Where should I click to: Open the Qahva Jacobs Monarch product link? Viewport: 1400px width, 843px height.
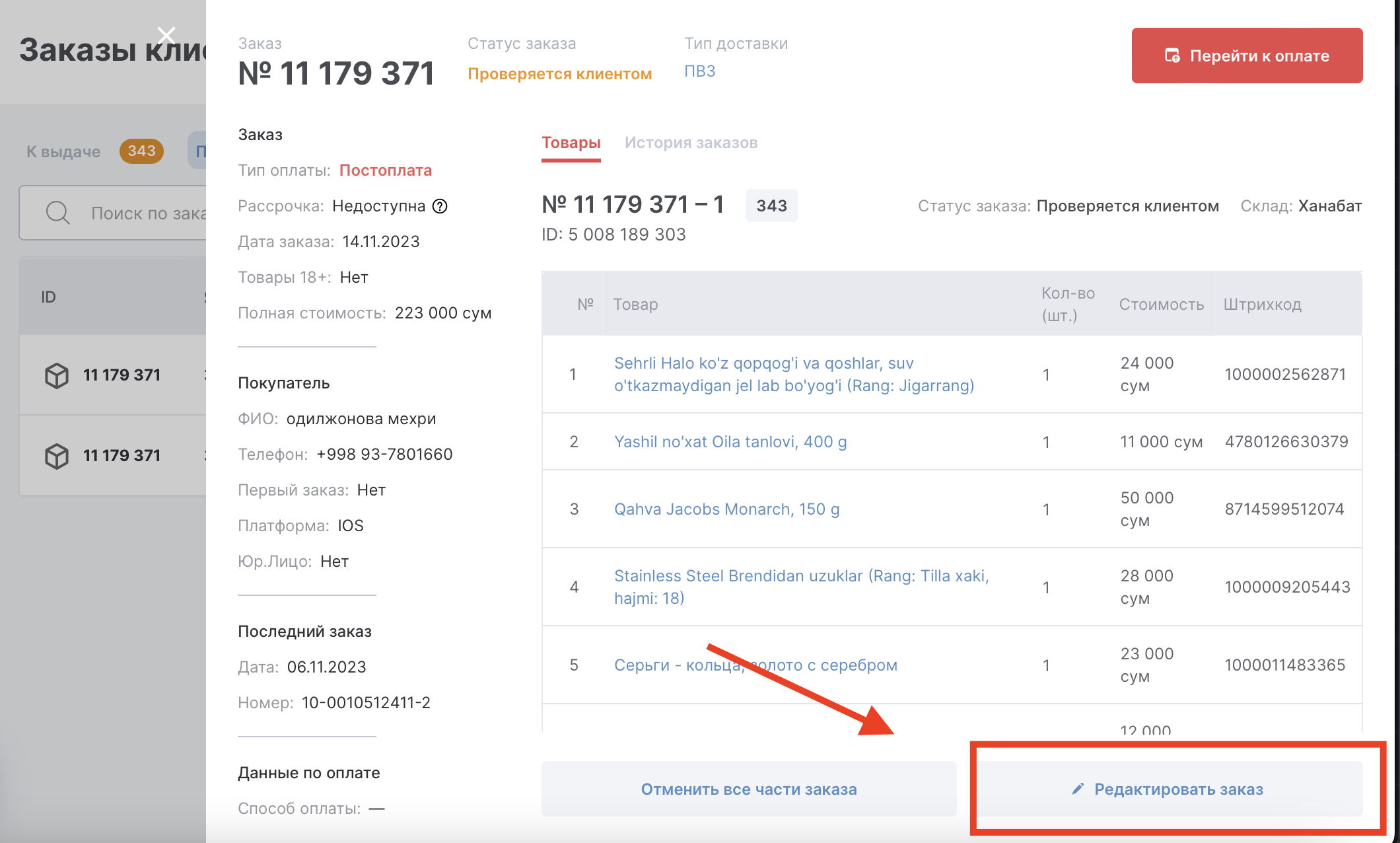click(x=726, y=509)
